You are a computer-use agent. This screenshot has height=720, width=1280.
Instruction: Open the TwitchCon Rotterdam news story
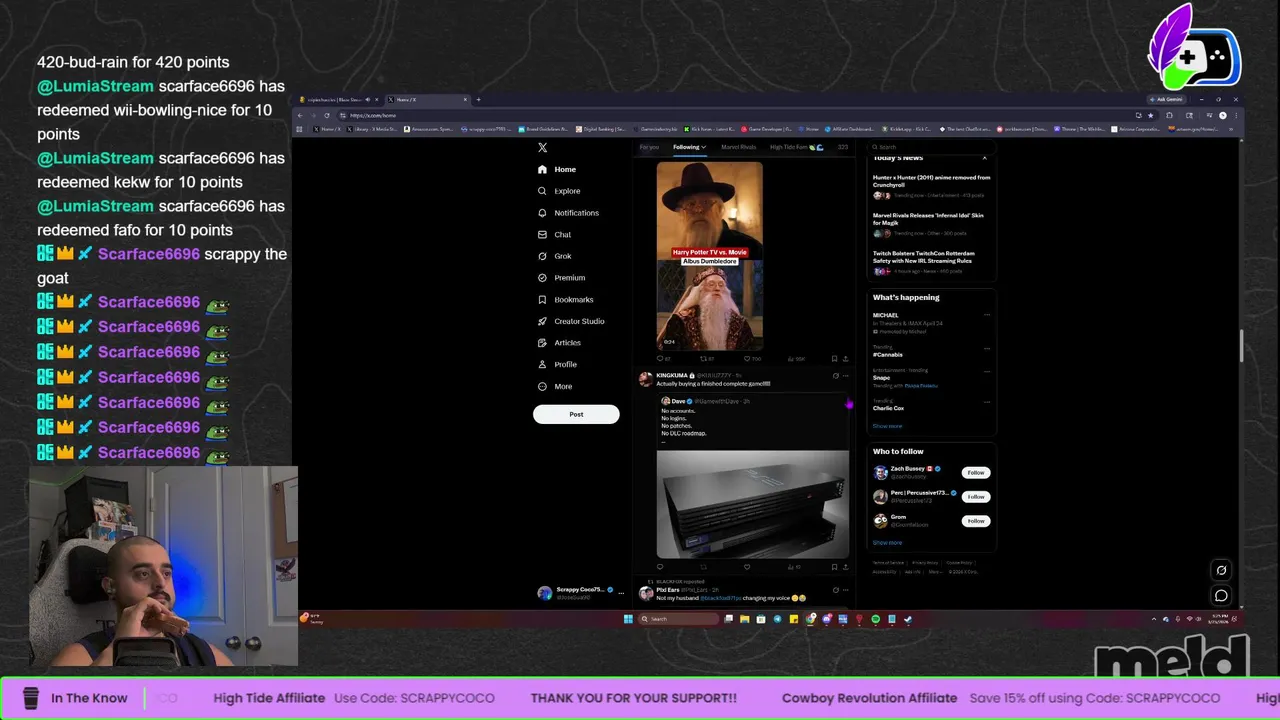click(931, 262)
